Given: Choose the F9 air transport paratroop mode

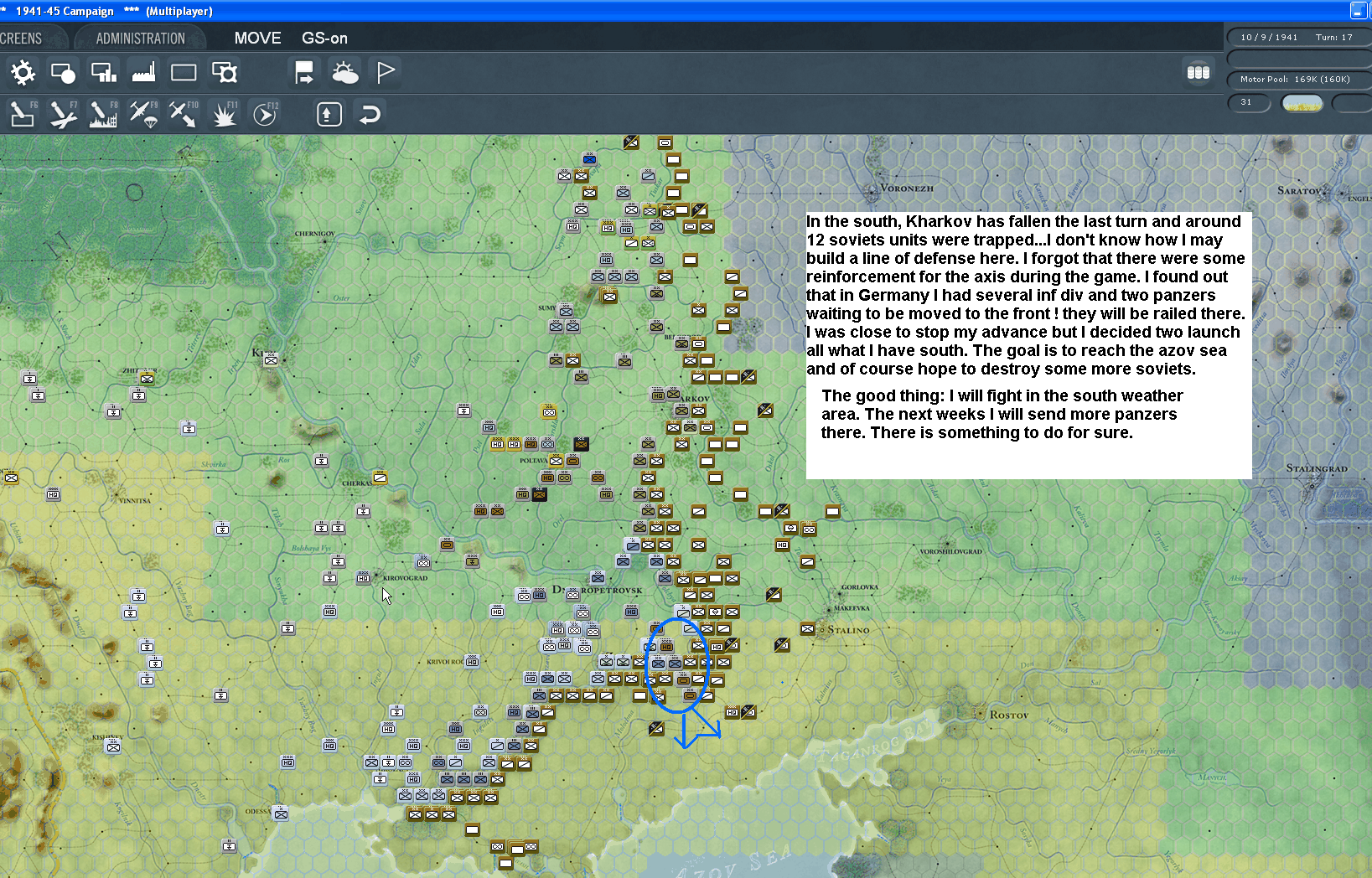Looking at the screenshot, I should pos(143,114).
